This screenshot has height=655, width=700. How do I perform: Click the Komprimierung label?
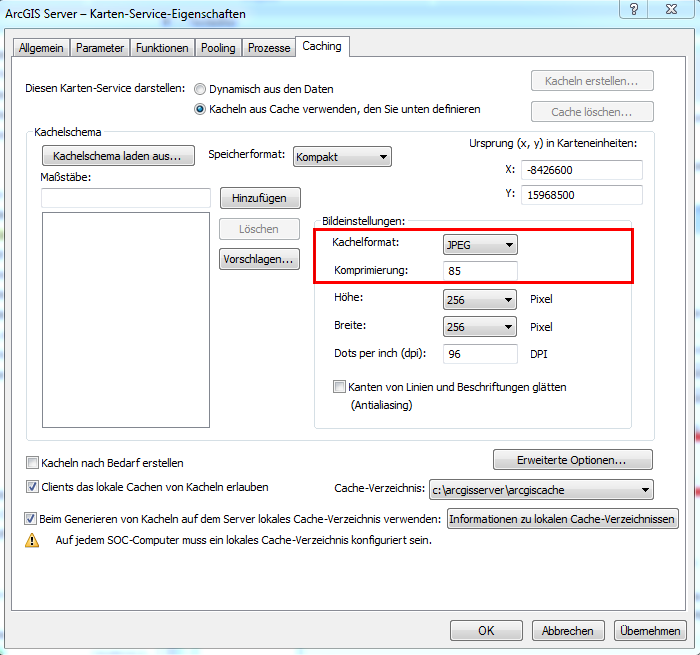pyautogui.click(x=371, y=270)
